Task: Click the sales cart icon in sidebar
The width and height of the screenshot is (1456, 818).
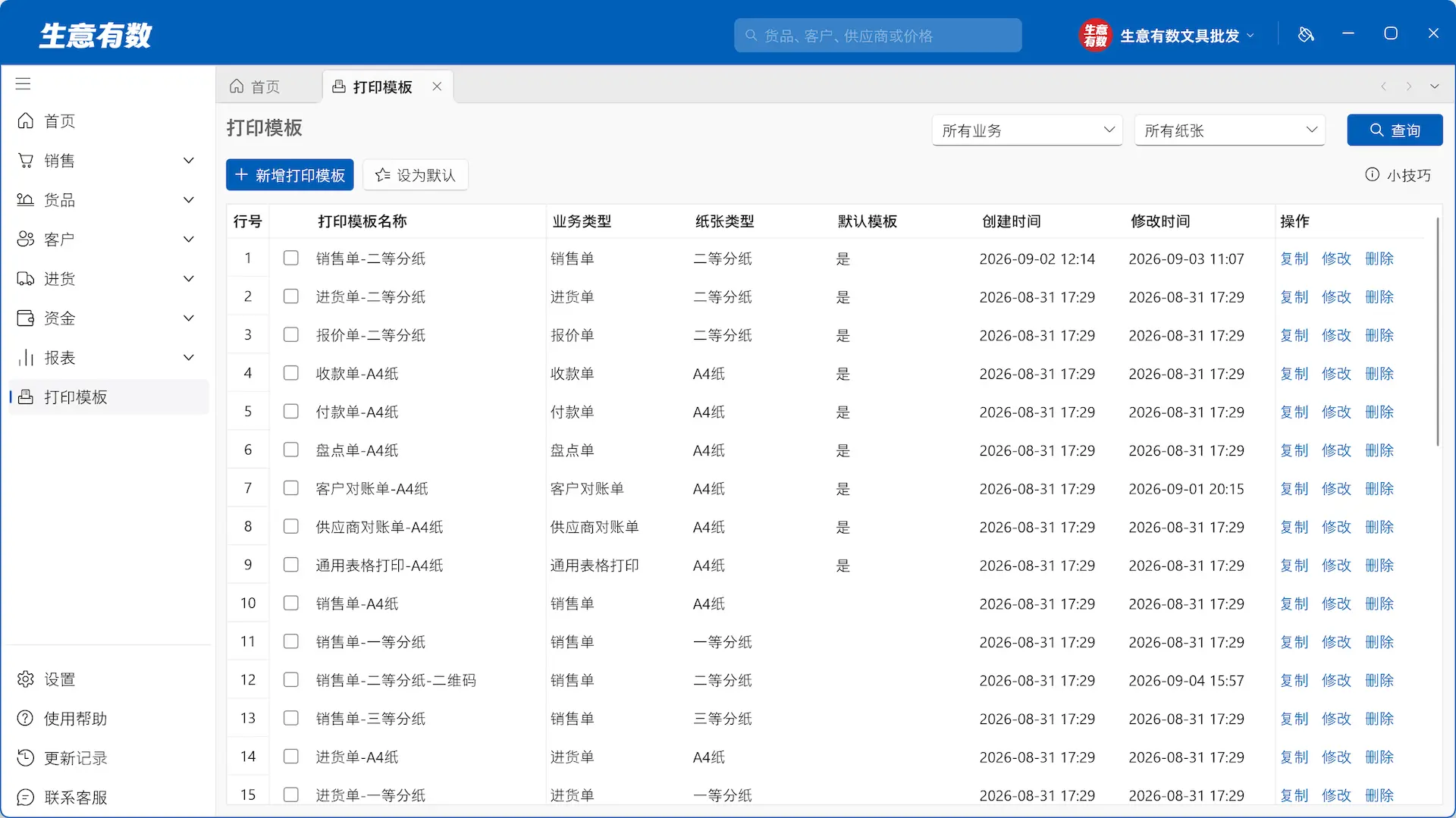Action: click(26, 161)
